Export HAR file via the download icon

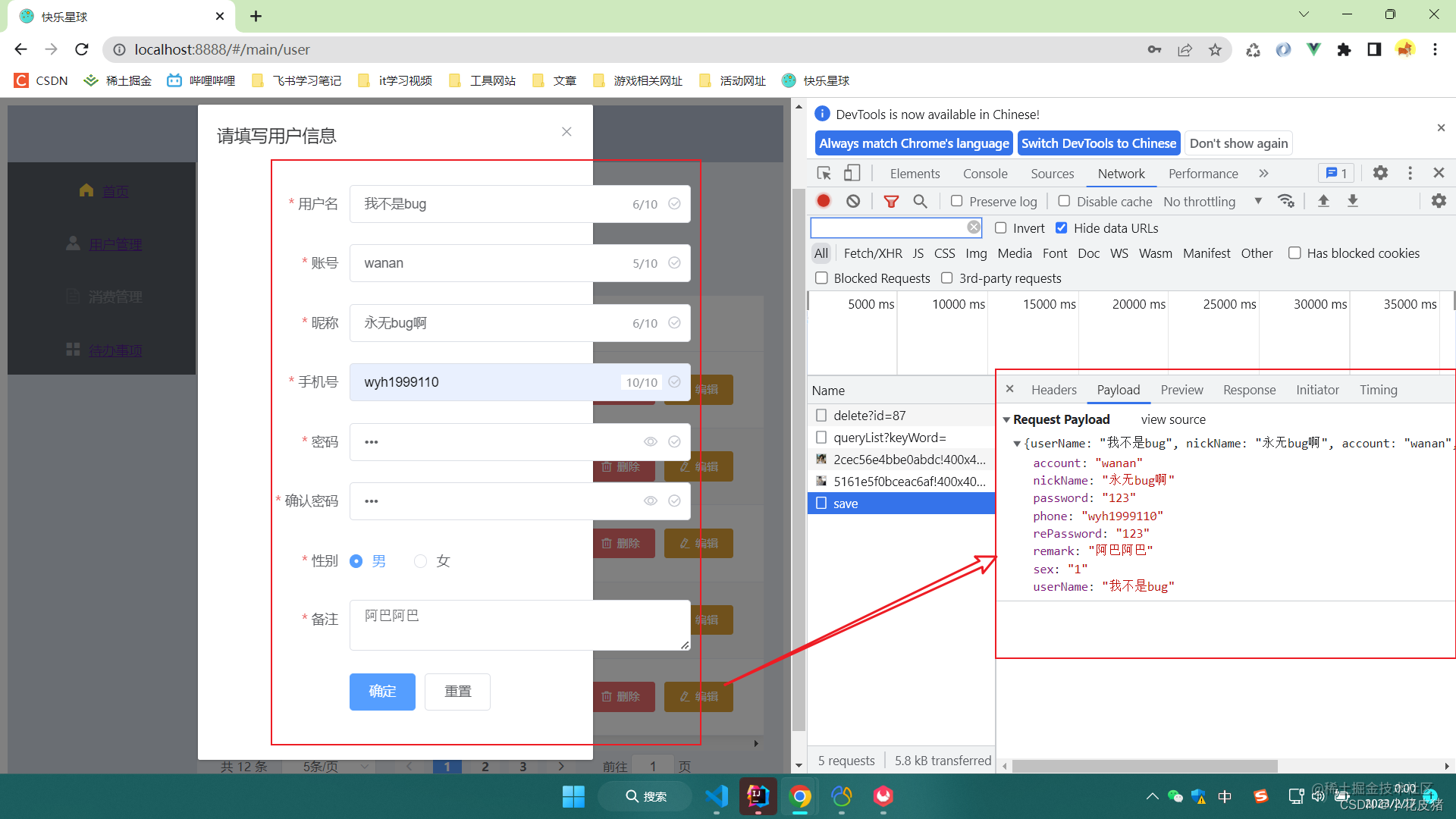(x=1353, y=201)
